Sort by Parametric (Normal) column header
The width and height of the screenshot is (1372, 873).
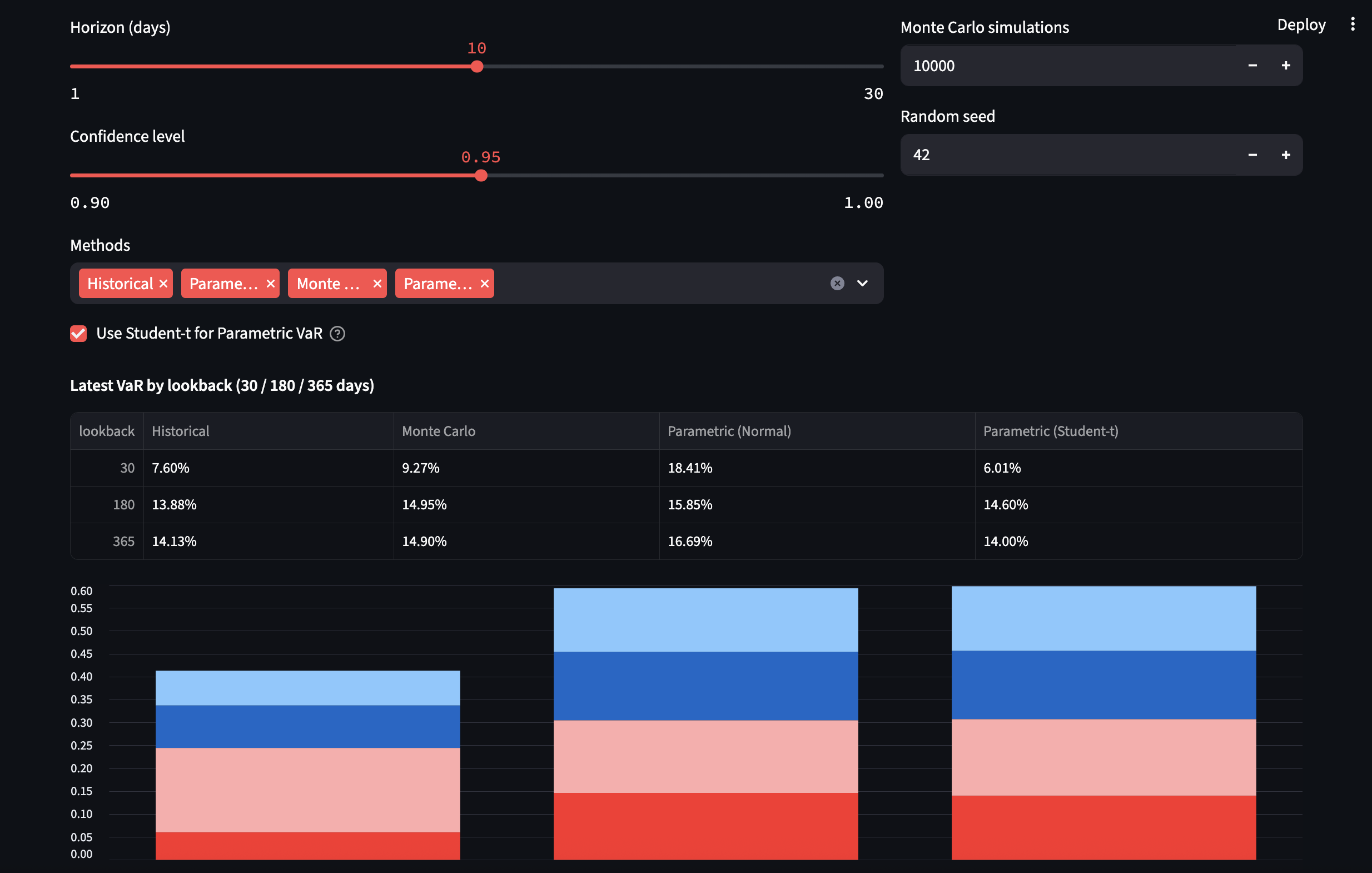pyautogui.click(x=729, y=431)
